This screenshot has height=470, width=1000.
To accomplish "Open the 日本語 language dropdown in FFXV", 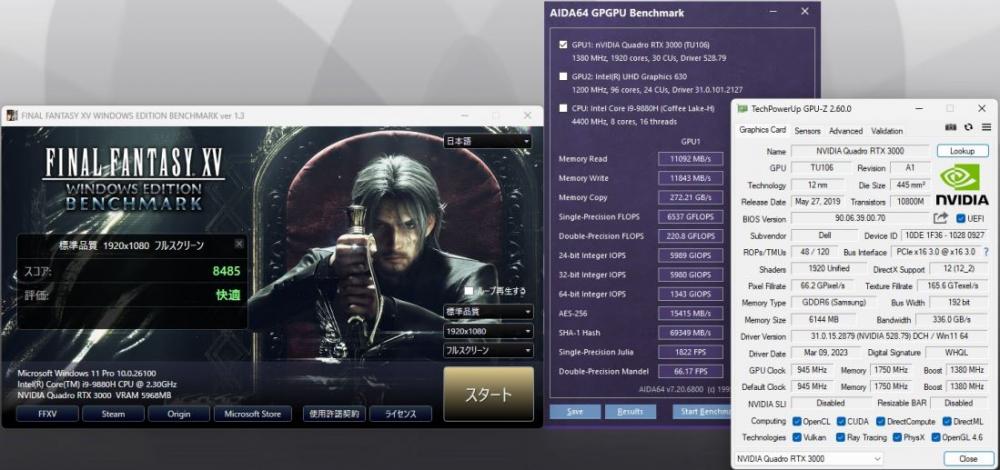I will point(488,141).
